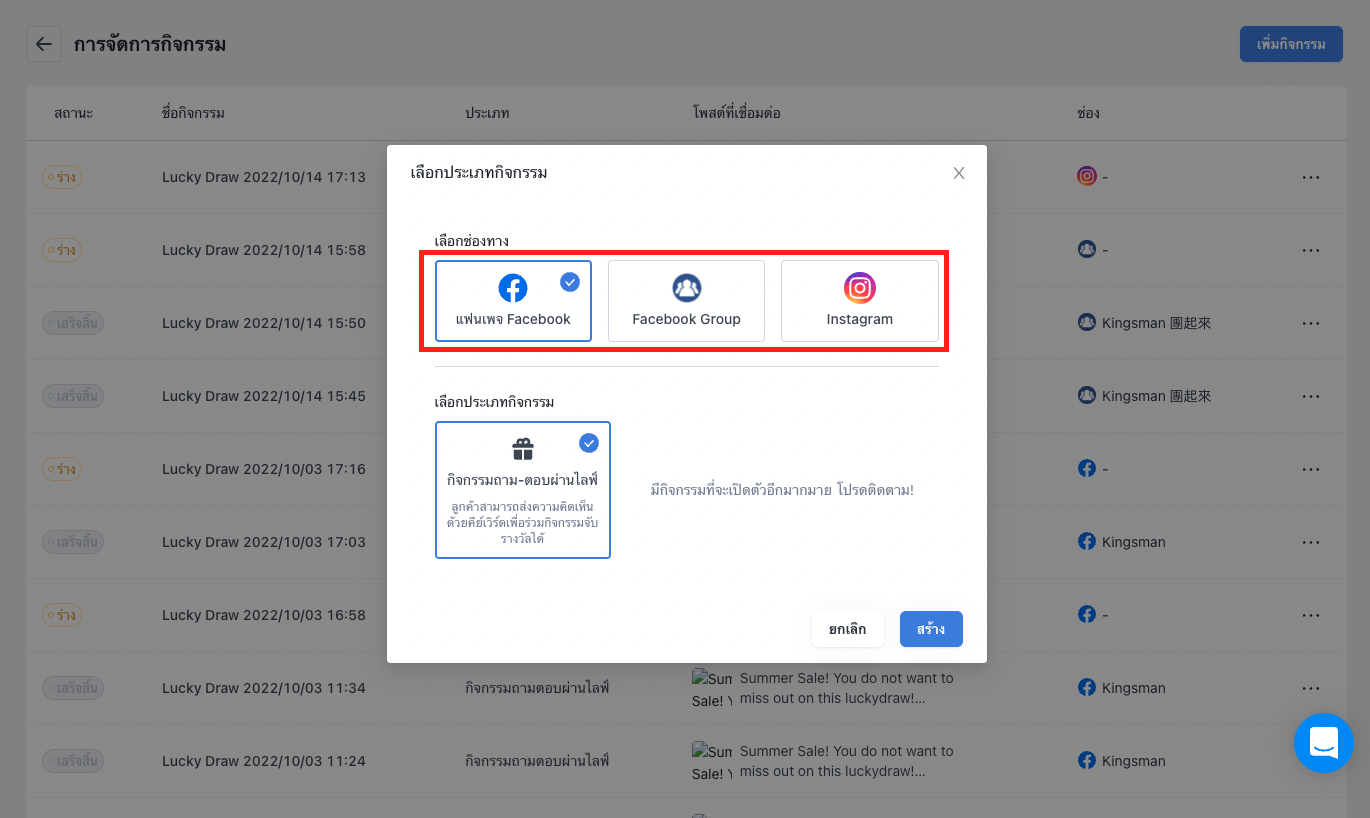Image resolution: width=1370 pixels, height=818 pixels.
Task: Click the สถานะ column header
Action: click(73, 113)
